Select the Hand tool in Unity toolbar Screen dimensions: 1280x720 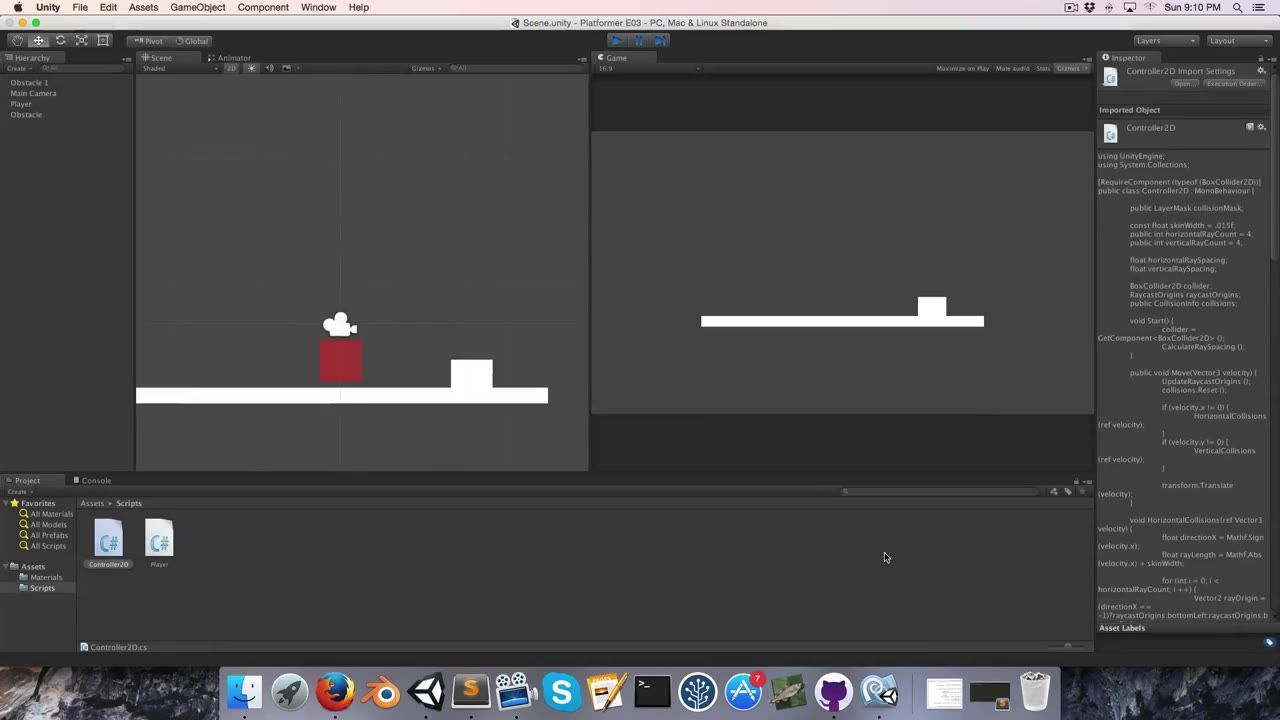[x=17, y=41]
